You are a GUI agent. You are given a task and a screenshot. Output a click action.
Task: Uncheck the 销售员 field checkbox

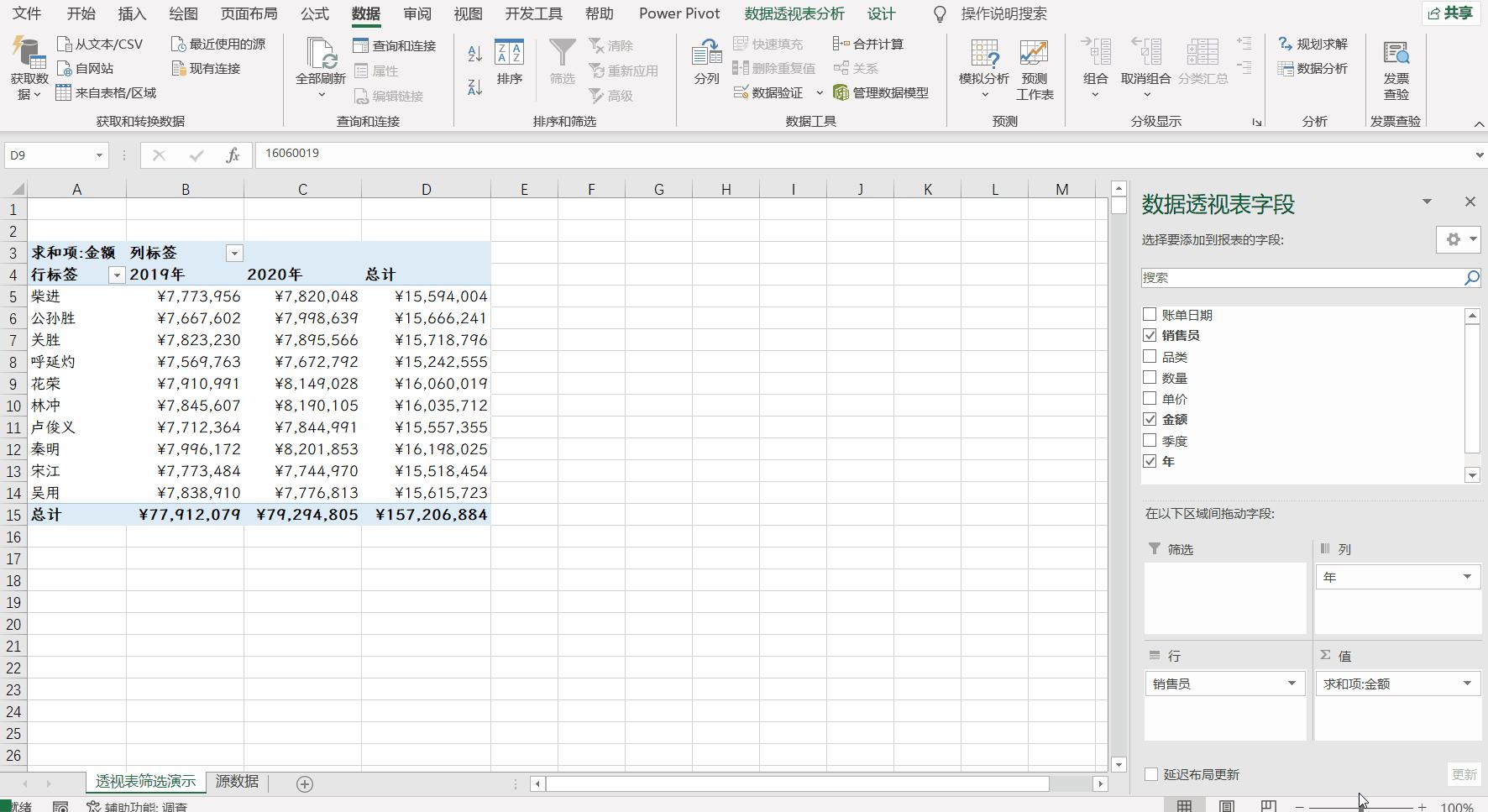click(x=1150, y=335)
